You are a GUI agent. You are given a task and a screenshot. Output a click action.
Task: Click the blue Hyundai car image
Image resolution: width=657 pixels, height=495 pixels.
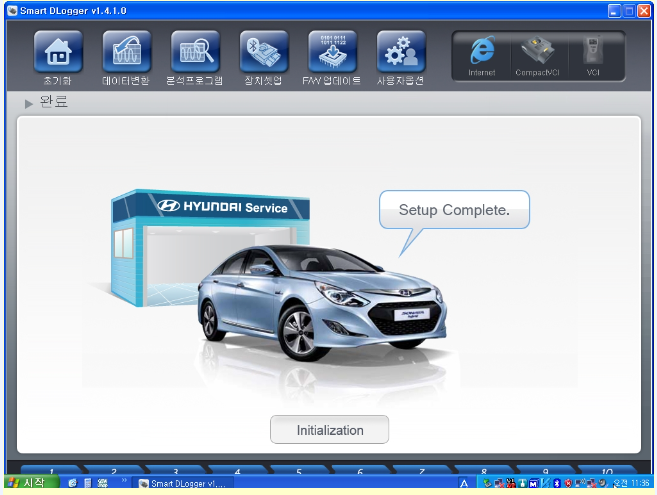[x=322, y=302]
